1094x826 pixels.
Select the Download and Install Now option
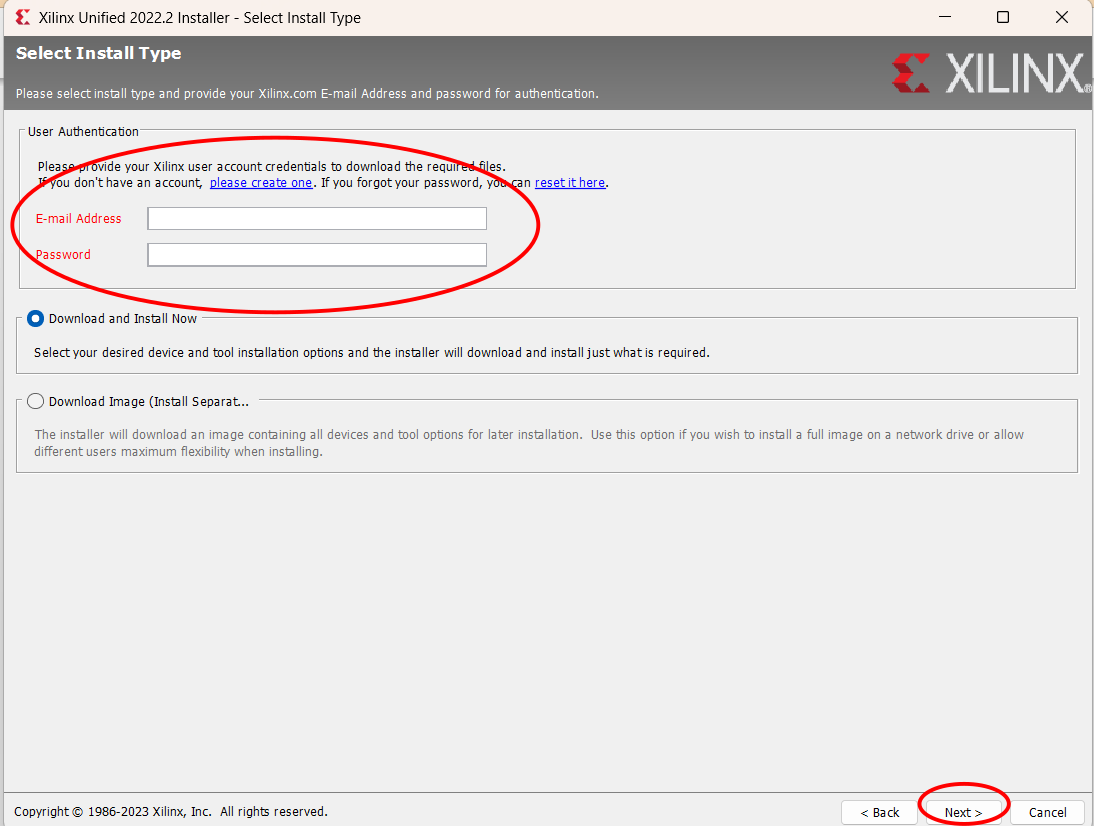click(35, 318)
